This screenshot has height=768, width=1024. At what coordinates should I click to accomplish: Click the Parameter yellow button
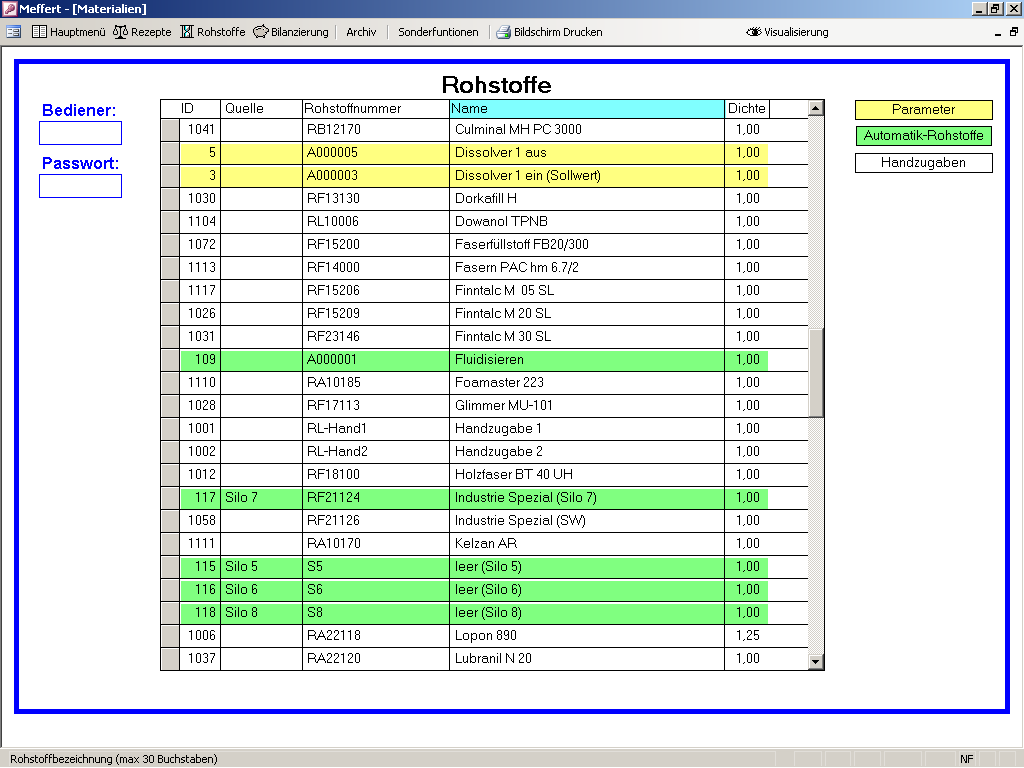click(923, 110)
